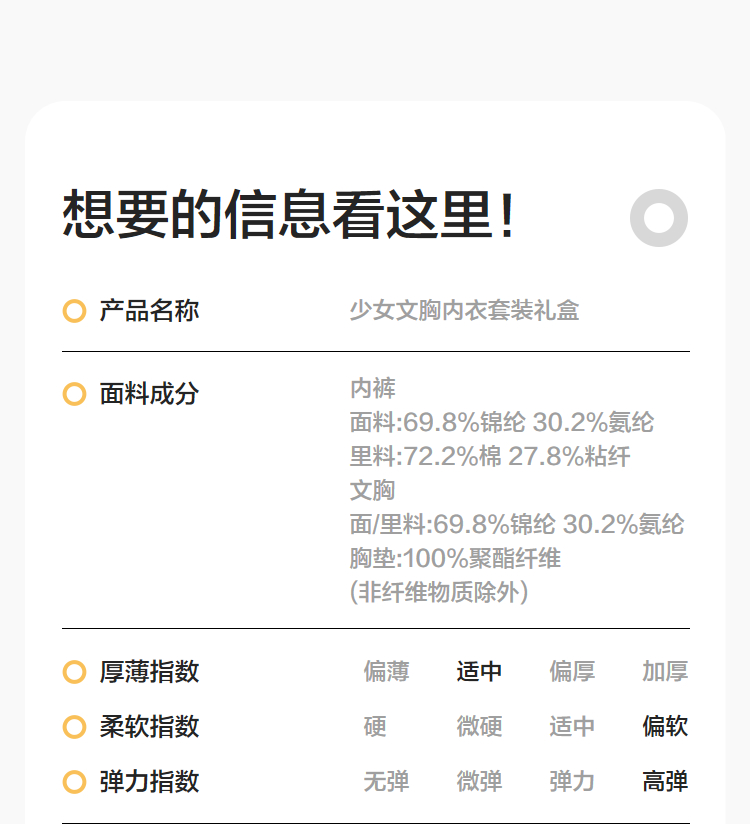Select 适中 in the 厚薄指数 row
750x824 pixels.
click(479, 672)
